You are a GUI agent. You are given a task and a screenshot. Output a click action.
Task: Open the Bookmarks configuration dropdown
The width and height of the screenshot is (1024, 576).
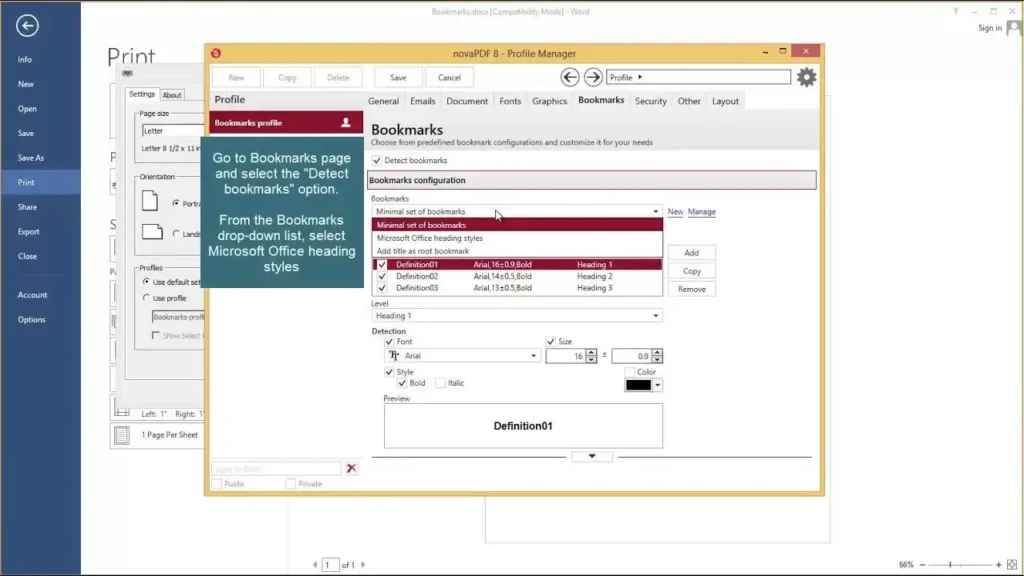click(656, 211)
